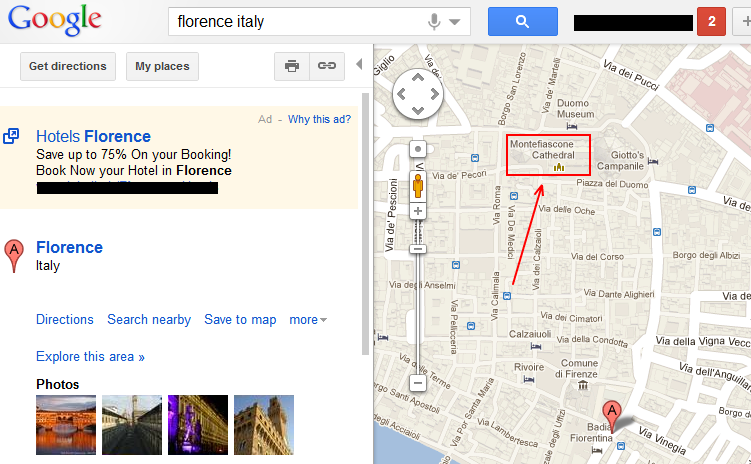Click the link share icon

tap(327, 66)
